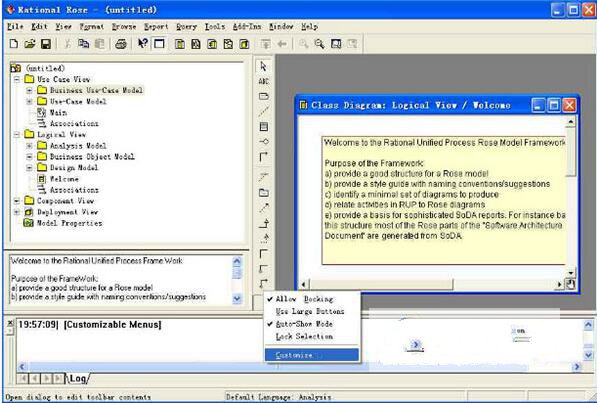Click the Welcome diagram vertical scroll-up arrow
This screenshot has height=403, width=597.
570,122
